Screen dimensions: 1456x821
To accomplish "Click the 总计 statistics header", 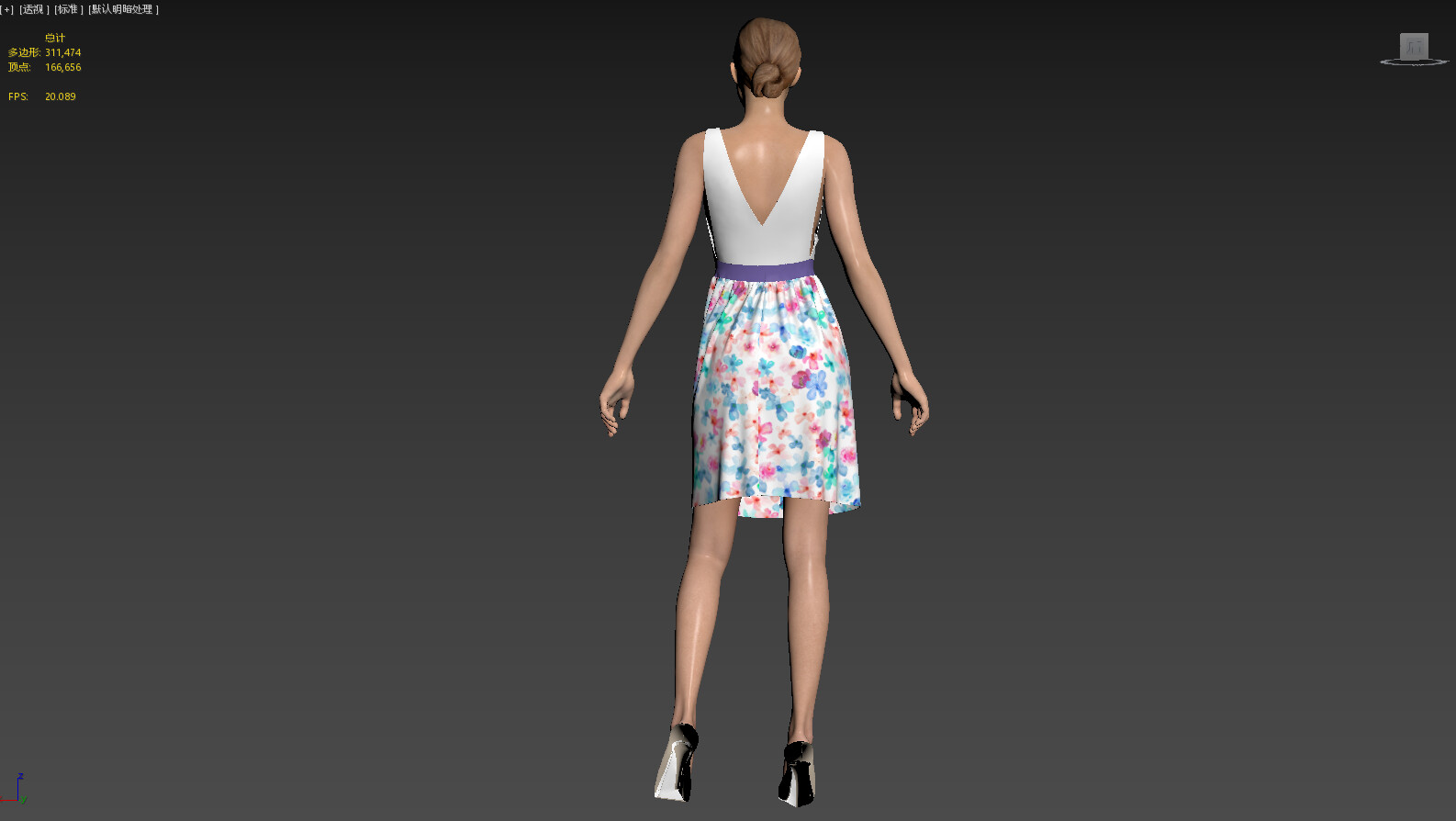I will point(55,38).
